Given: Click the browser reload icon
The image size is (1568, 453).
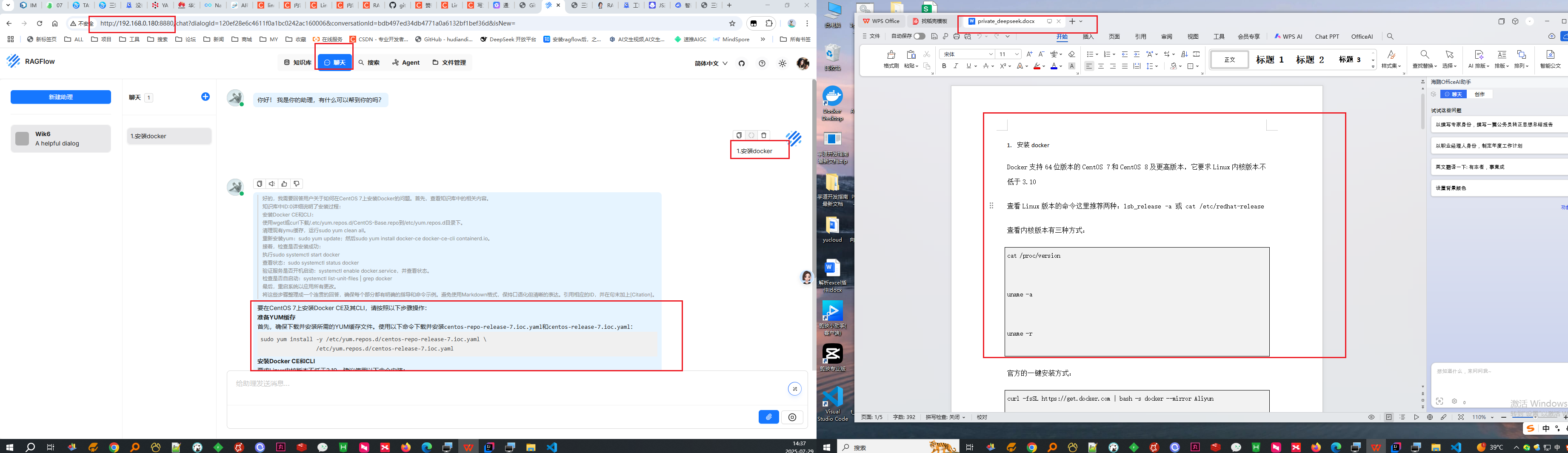Looking at the screenshot, I should coord(40,23).
